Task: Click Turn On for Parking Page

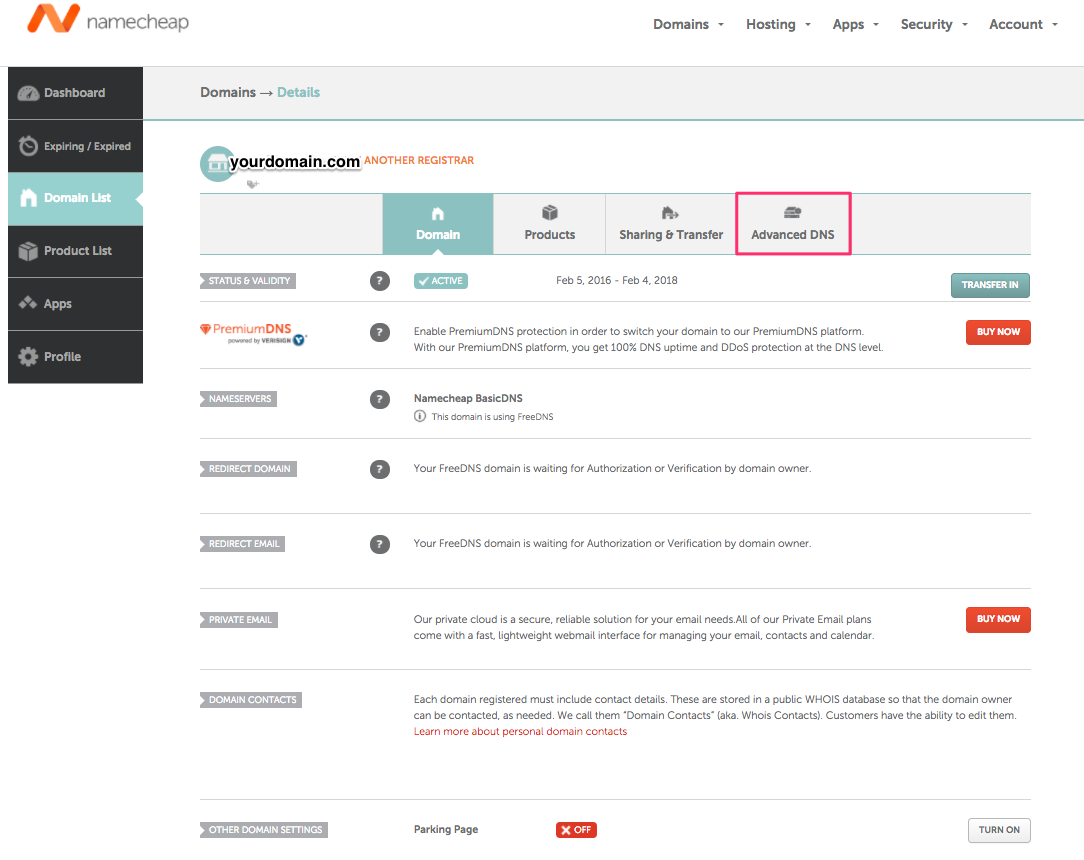Action: tap(999, 830)
